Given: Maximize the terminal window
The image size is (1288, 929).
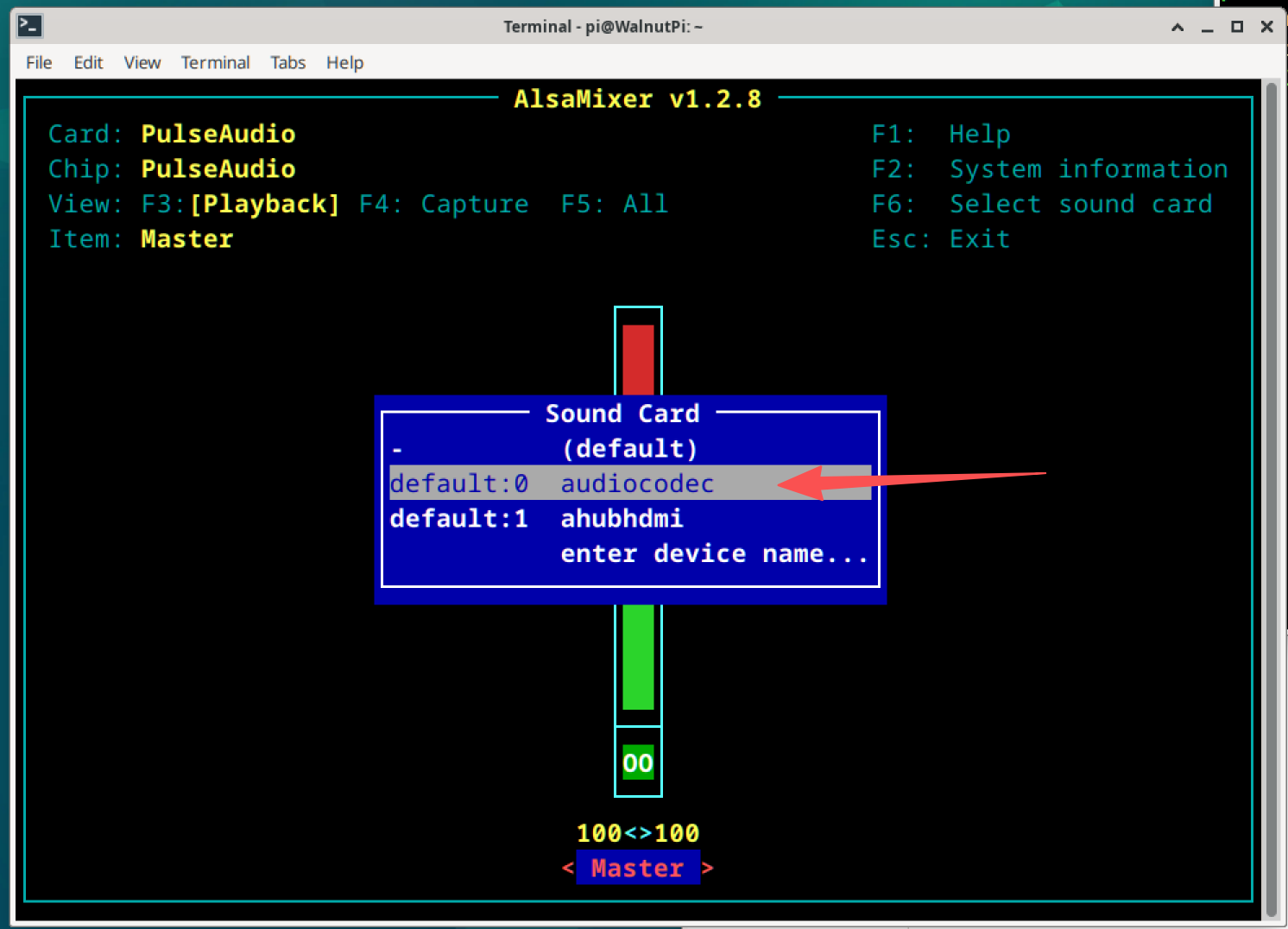Looking at the screenshot, I should tap(1237, 27).
